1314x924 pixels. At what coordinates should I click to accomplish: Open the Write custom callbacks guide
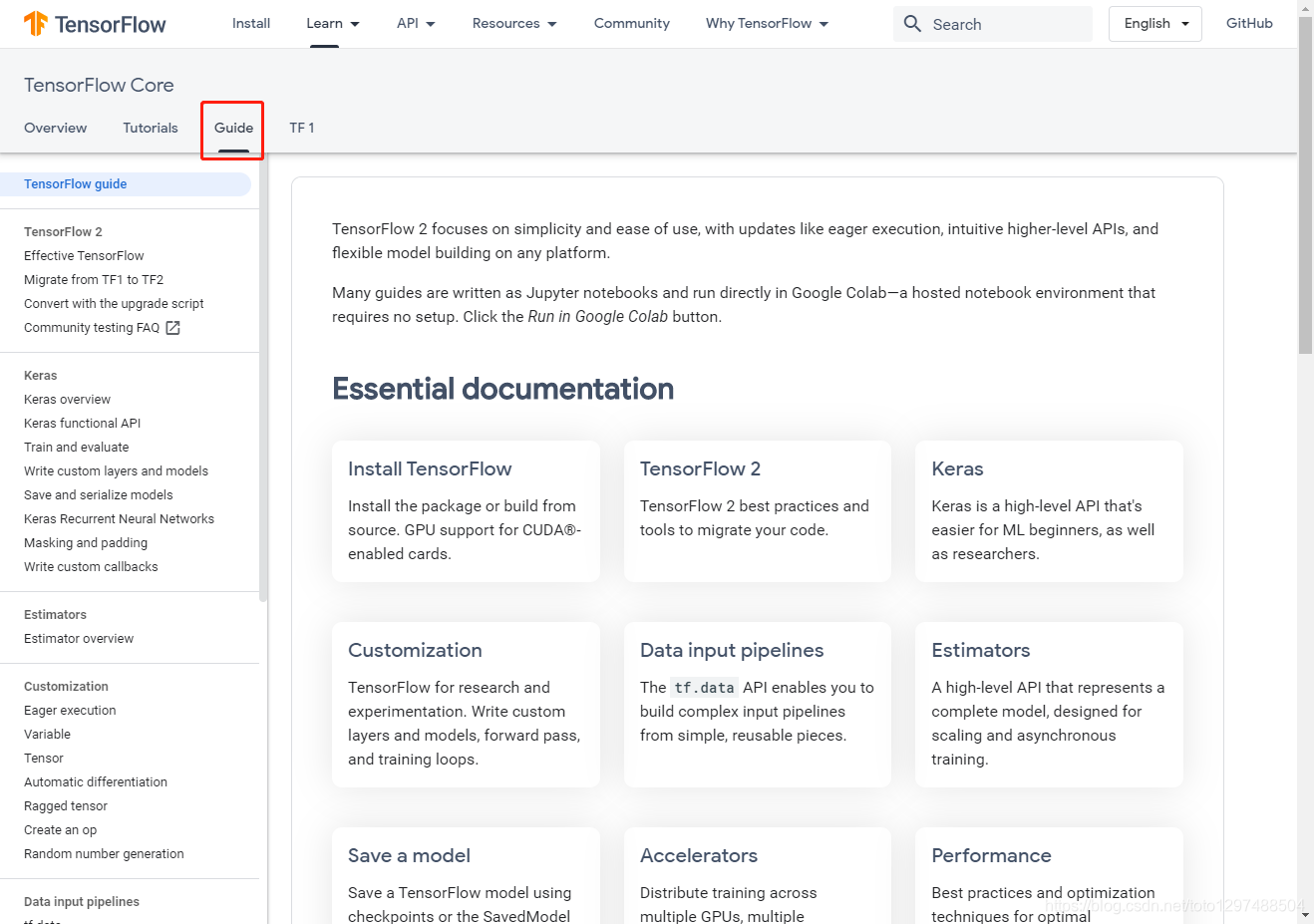click(x=91, y=567)
